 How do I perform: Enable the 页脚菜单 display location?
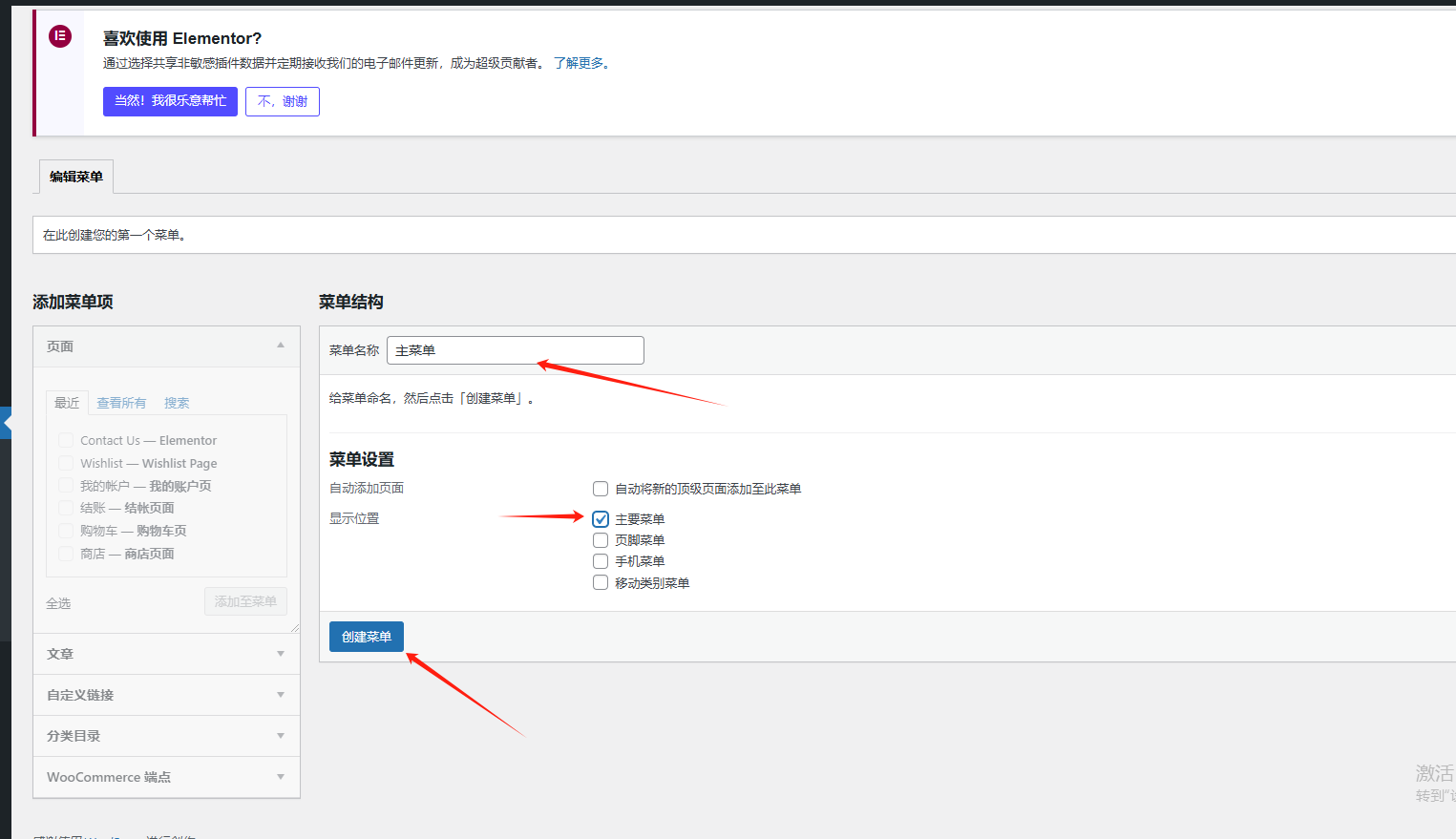[x=601, y=540]
